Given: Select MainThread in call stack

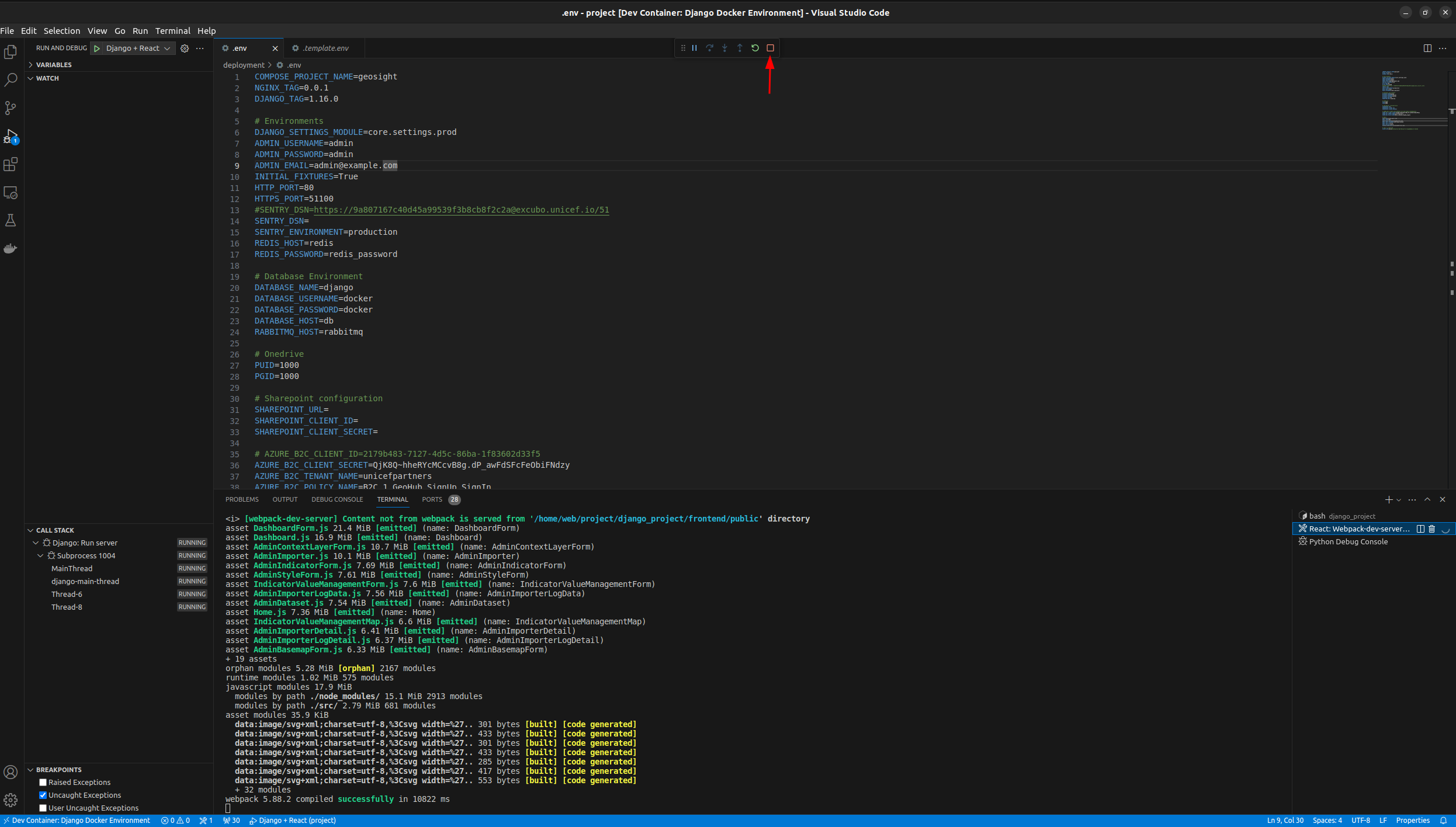Looking at the screenshot, I should [x=119, y=569].
